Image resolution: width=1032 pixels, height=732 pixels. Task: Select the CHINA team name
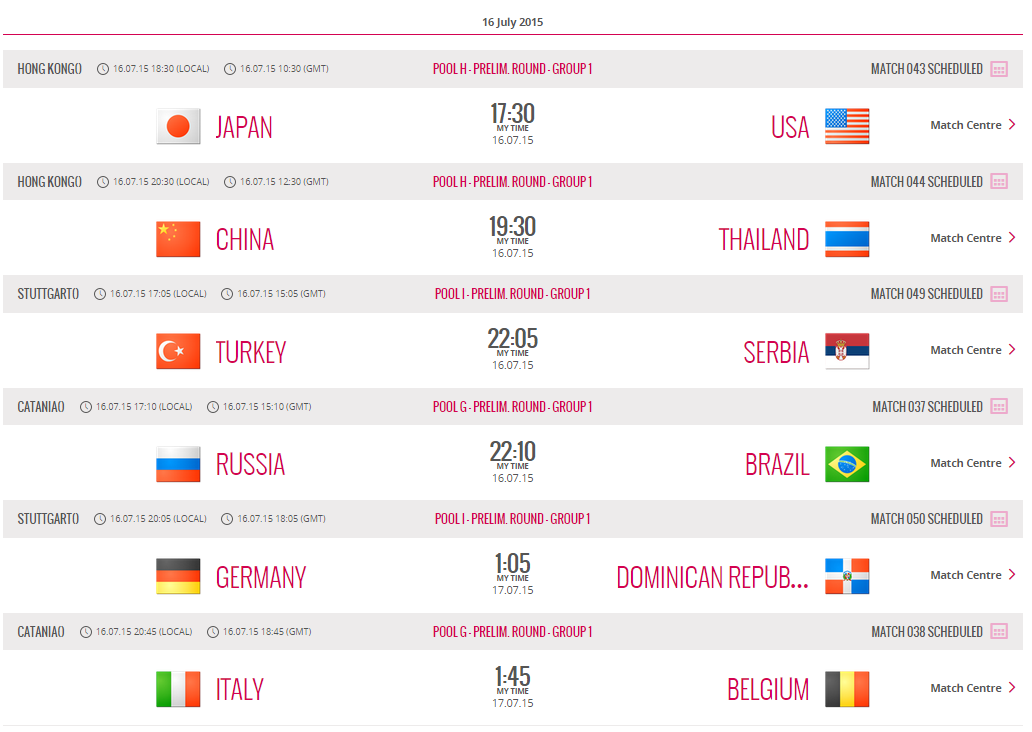[245, 240]
